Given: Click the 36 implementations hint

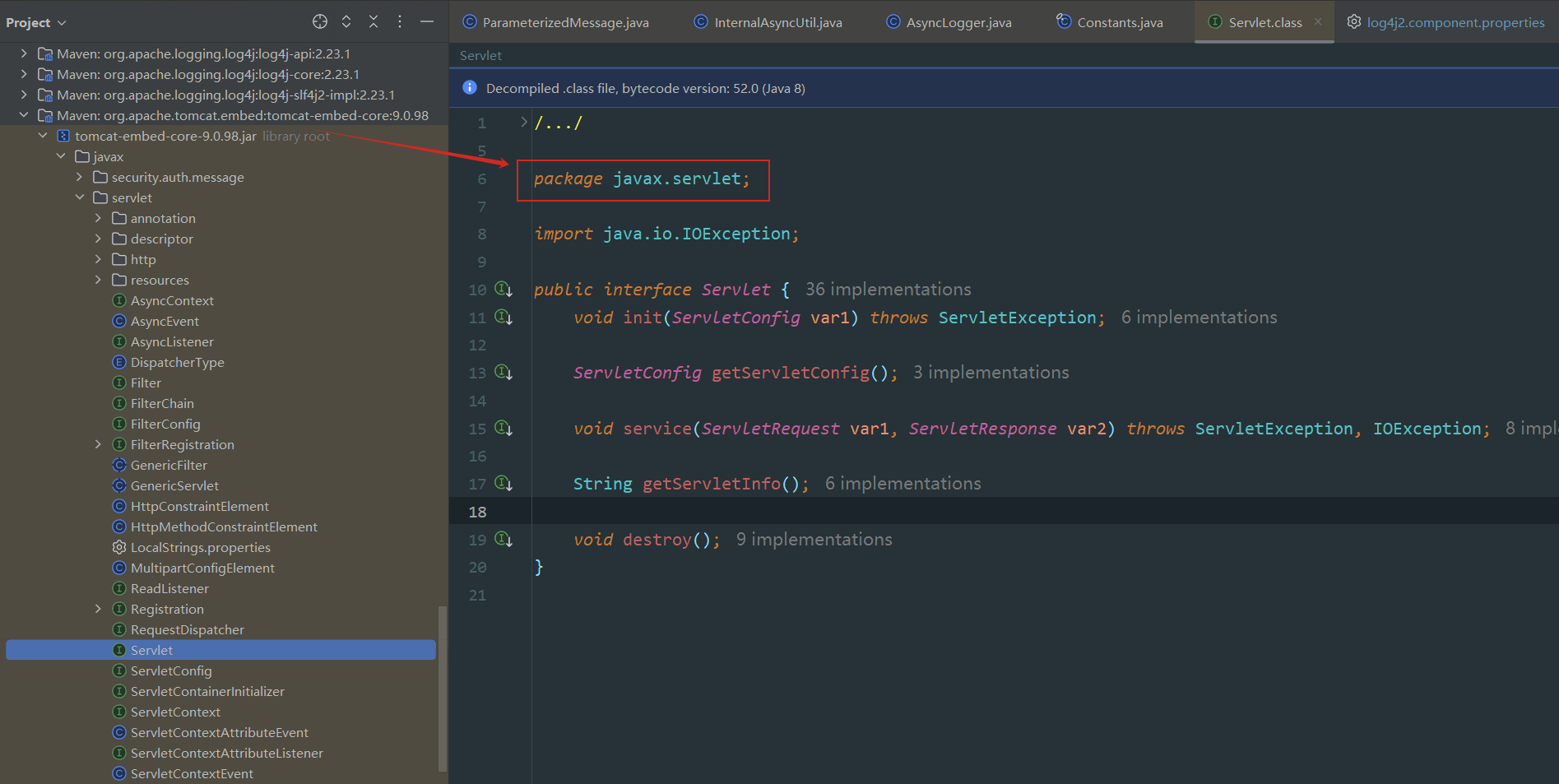Looking at the screenshot, I should coord(888,290).
